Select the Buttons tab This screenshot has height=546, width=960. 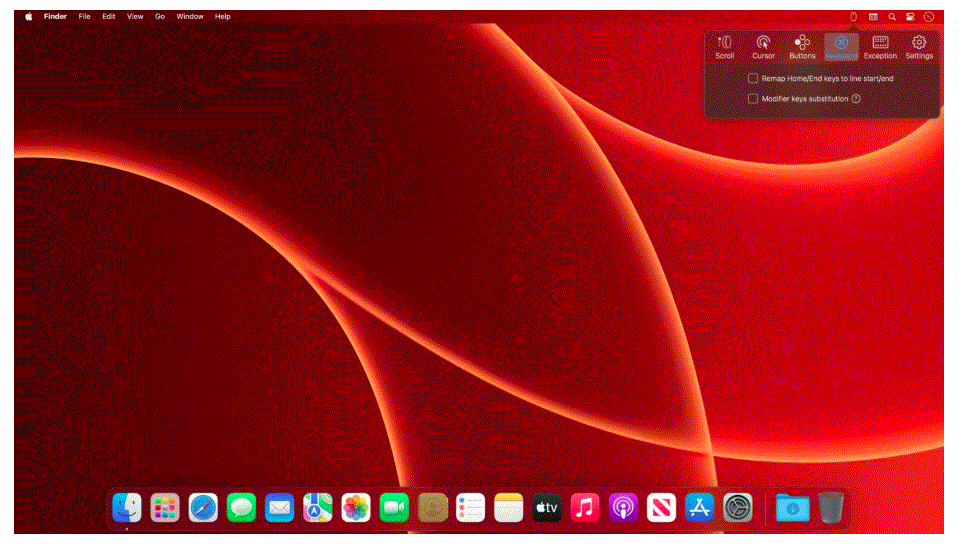tap(802, 47)
